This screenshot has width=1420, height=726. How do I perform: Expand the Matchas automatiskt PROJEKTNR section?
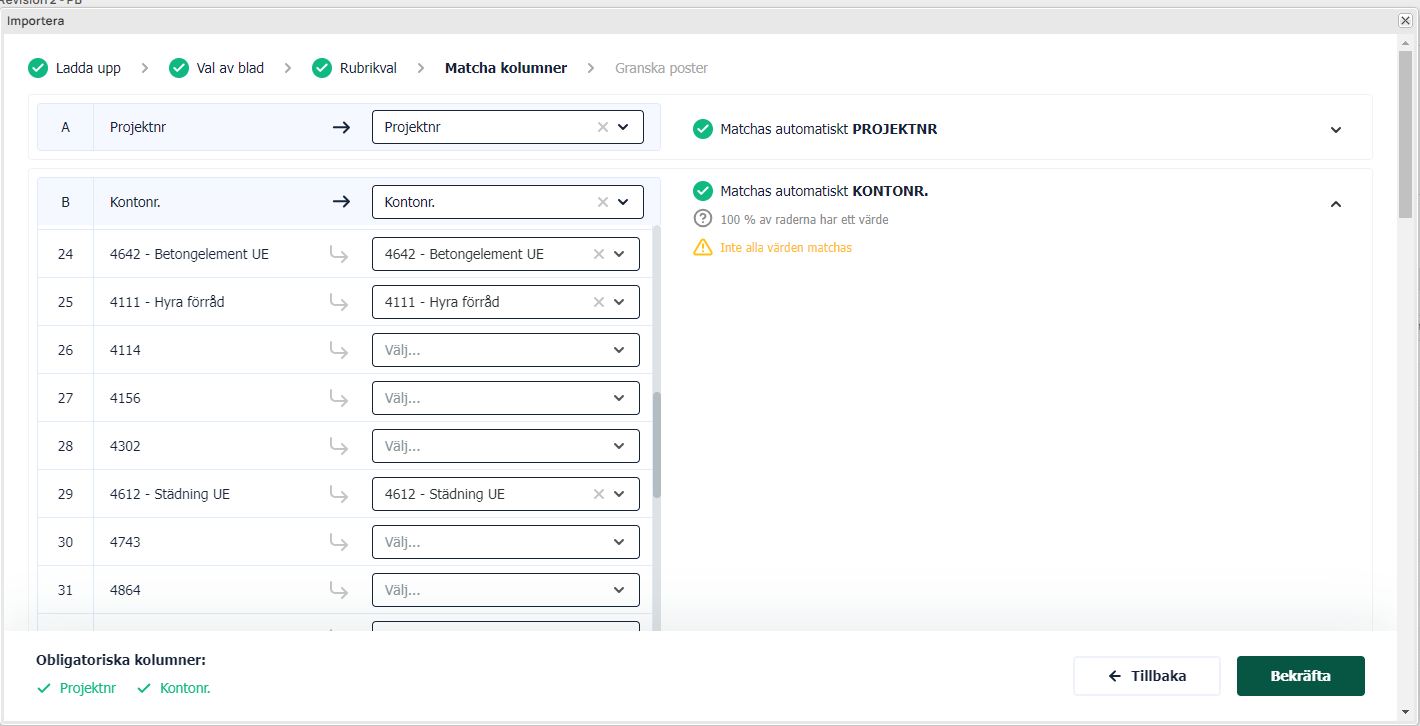[1335, 130]
